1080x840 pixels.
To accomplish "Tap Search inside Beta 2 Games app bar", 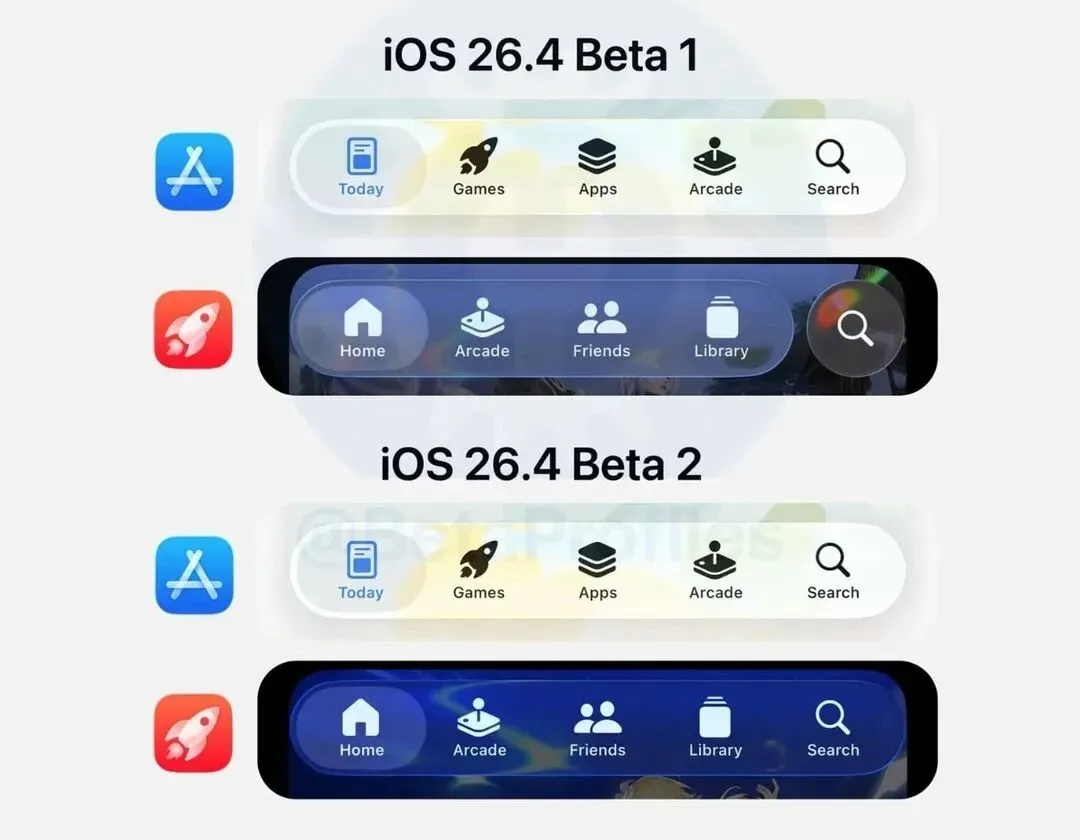I will [833, 728].
